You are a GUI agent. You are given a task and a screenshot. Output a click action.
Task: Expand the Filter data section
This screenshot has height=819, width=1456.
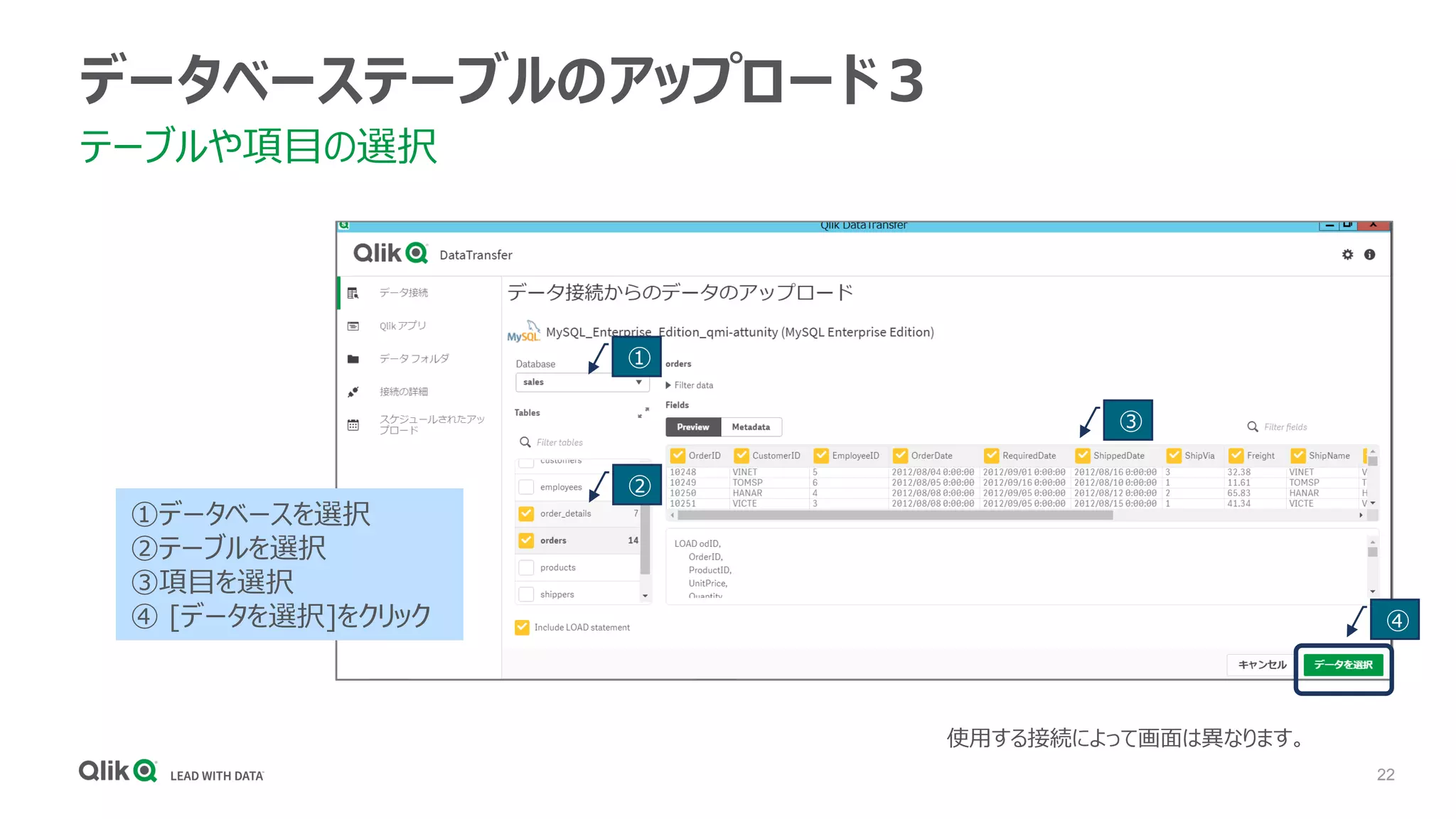(x=689, y=385)
